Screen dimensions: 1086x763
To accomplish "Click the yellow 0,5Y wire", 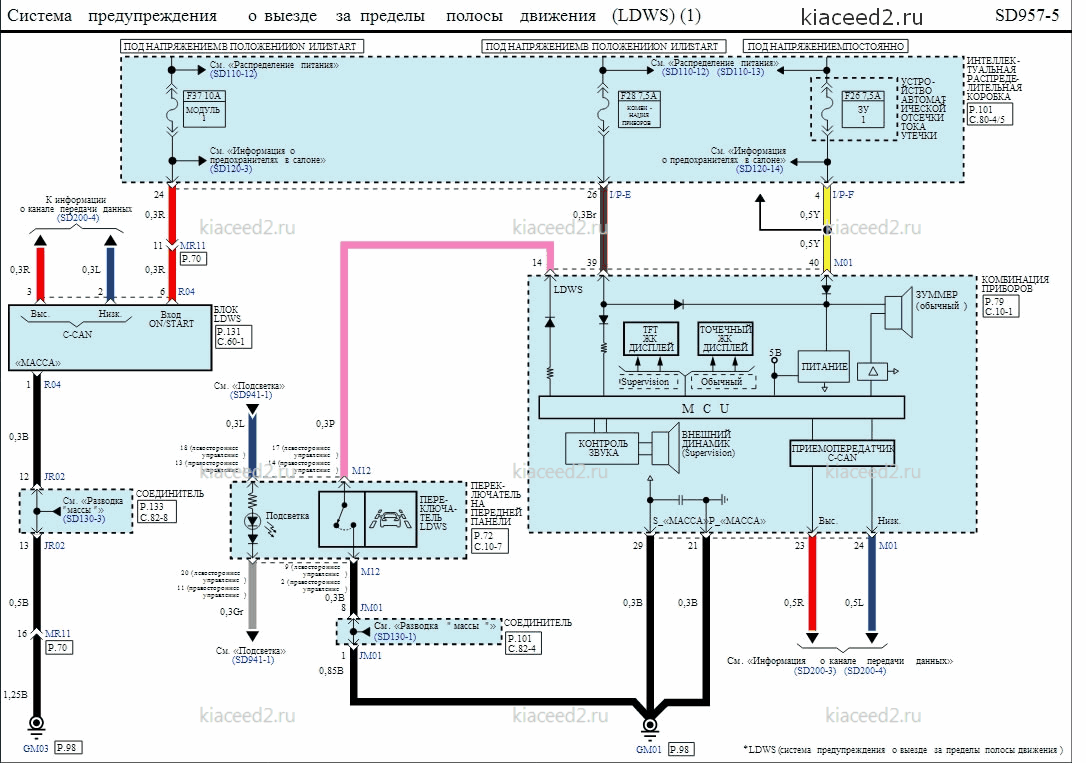I will [826, 228].
